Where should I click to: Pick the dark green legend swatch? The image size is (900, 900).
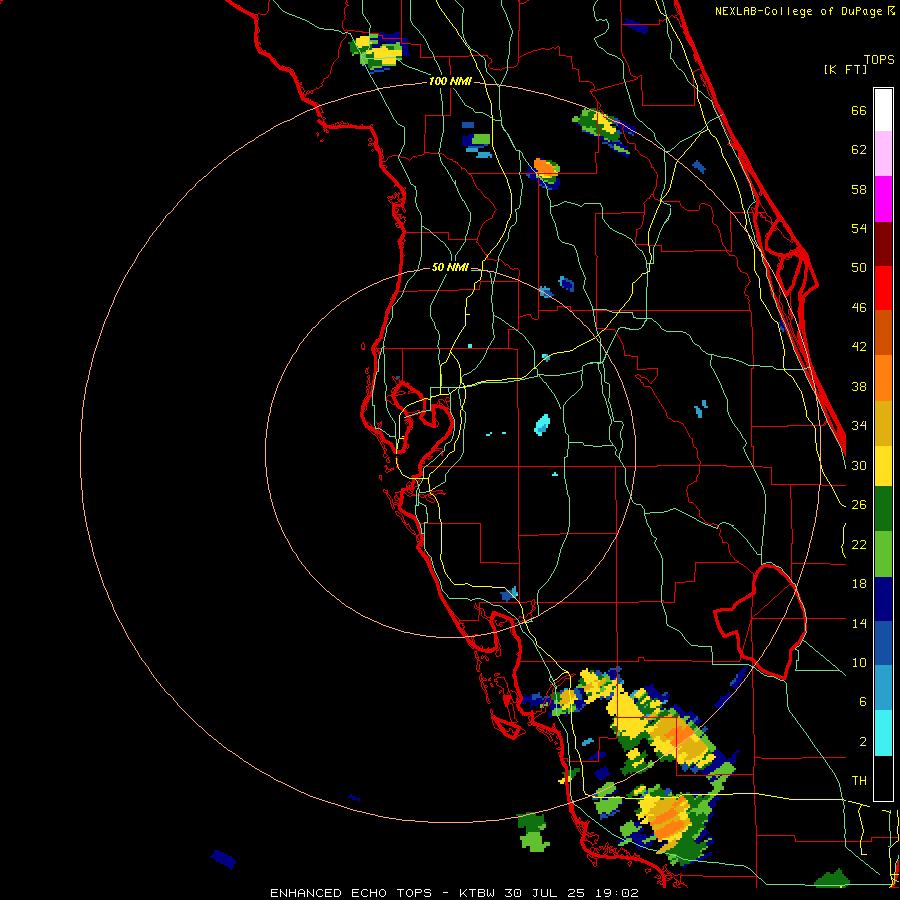pos(883,509)
